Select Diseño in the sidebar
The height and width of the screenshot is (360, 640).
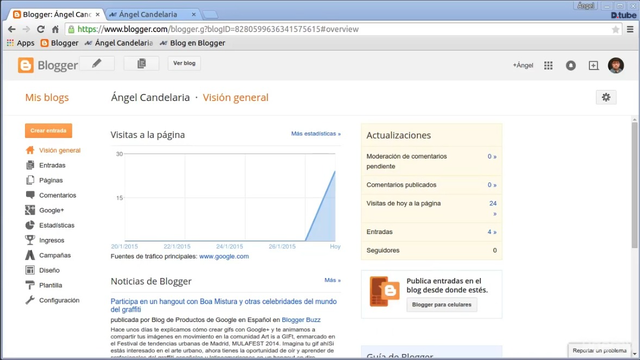coord(49,270)
